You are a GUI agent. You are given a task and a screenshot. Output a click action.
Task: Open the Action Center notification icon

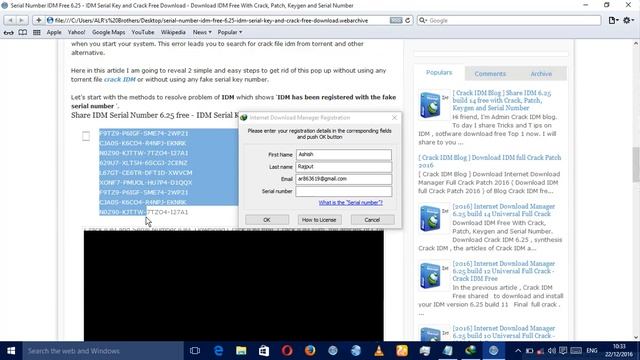point(563,351)
